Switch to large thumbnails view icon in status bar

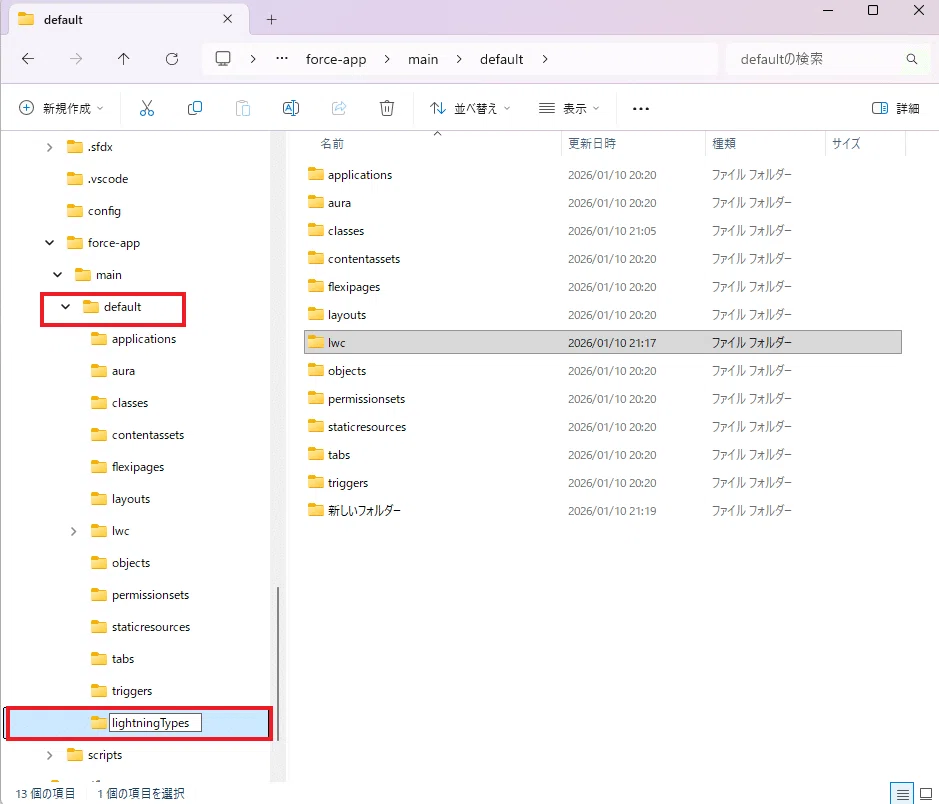(926, 794)
